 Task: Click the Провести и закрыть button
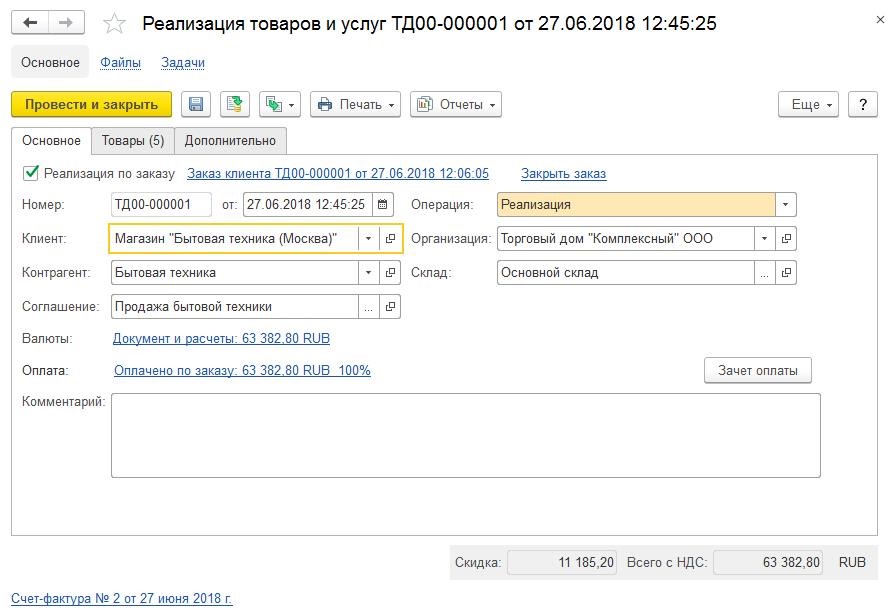click(91, 104)
